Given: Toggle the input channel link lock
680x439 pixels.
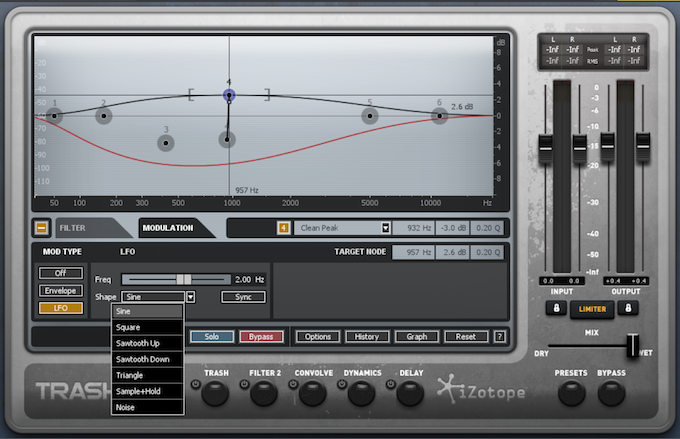Looking at the screenshot, I should pyautogui.click(x=556, y=308).
